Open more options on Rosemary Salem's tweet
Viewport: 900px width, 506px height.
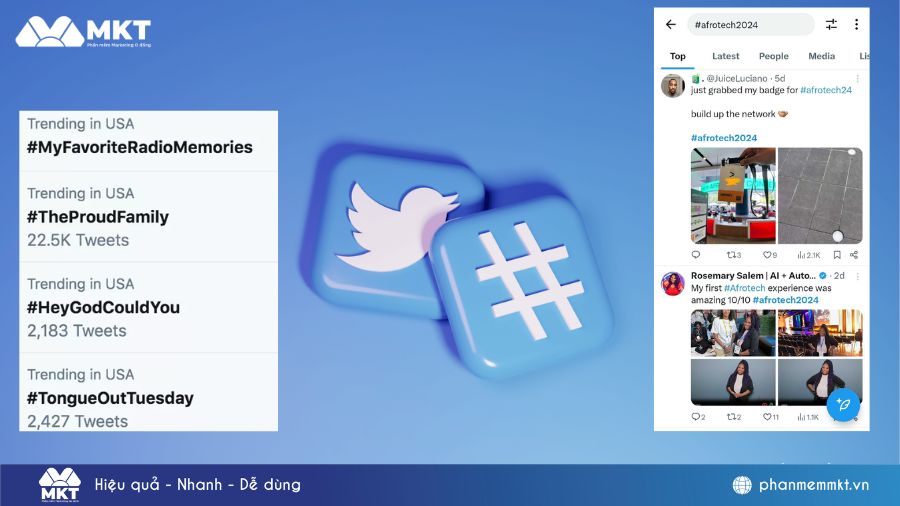pos(858,276)
